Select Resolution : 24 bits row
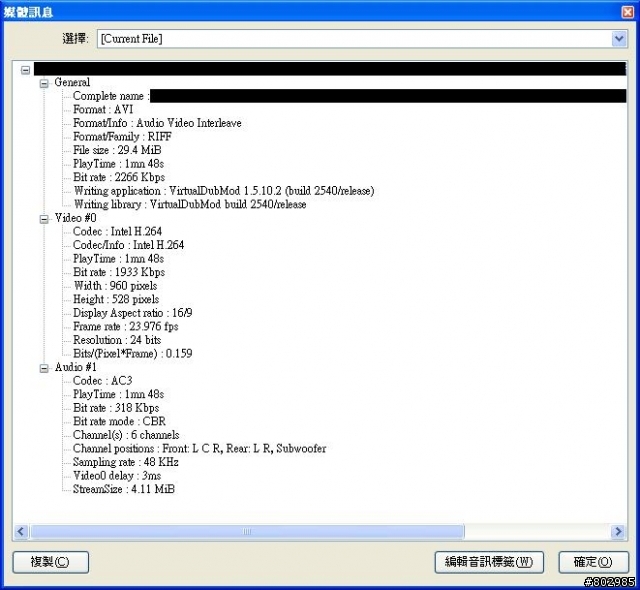640x590 pixels. (117, 340)
